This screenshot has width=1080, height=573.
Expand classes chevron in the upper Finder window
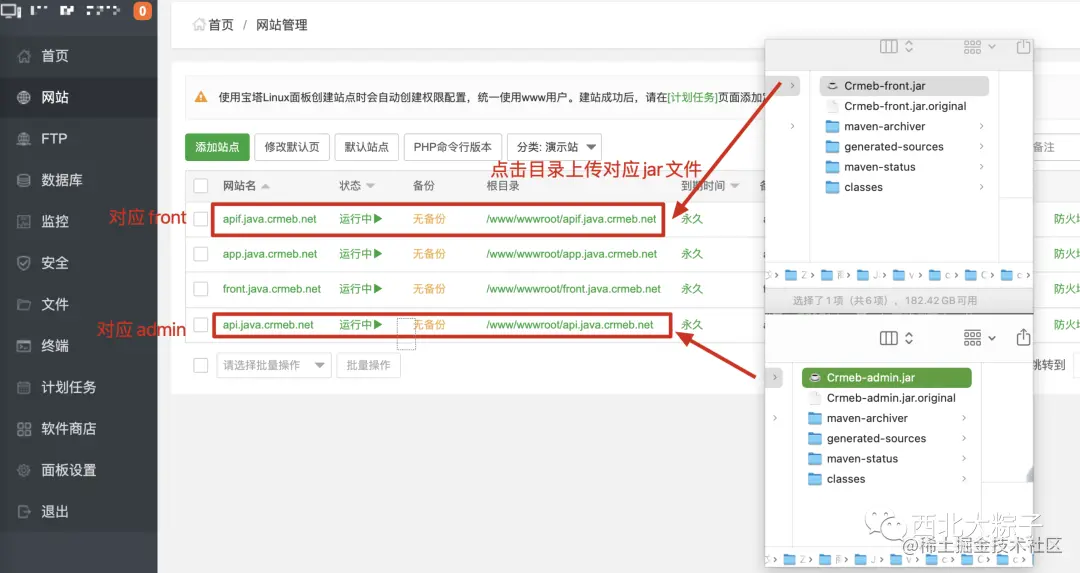pyautogui.click(x=982, y=187)
